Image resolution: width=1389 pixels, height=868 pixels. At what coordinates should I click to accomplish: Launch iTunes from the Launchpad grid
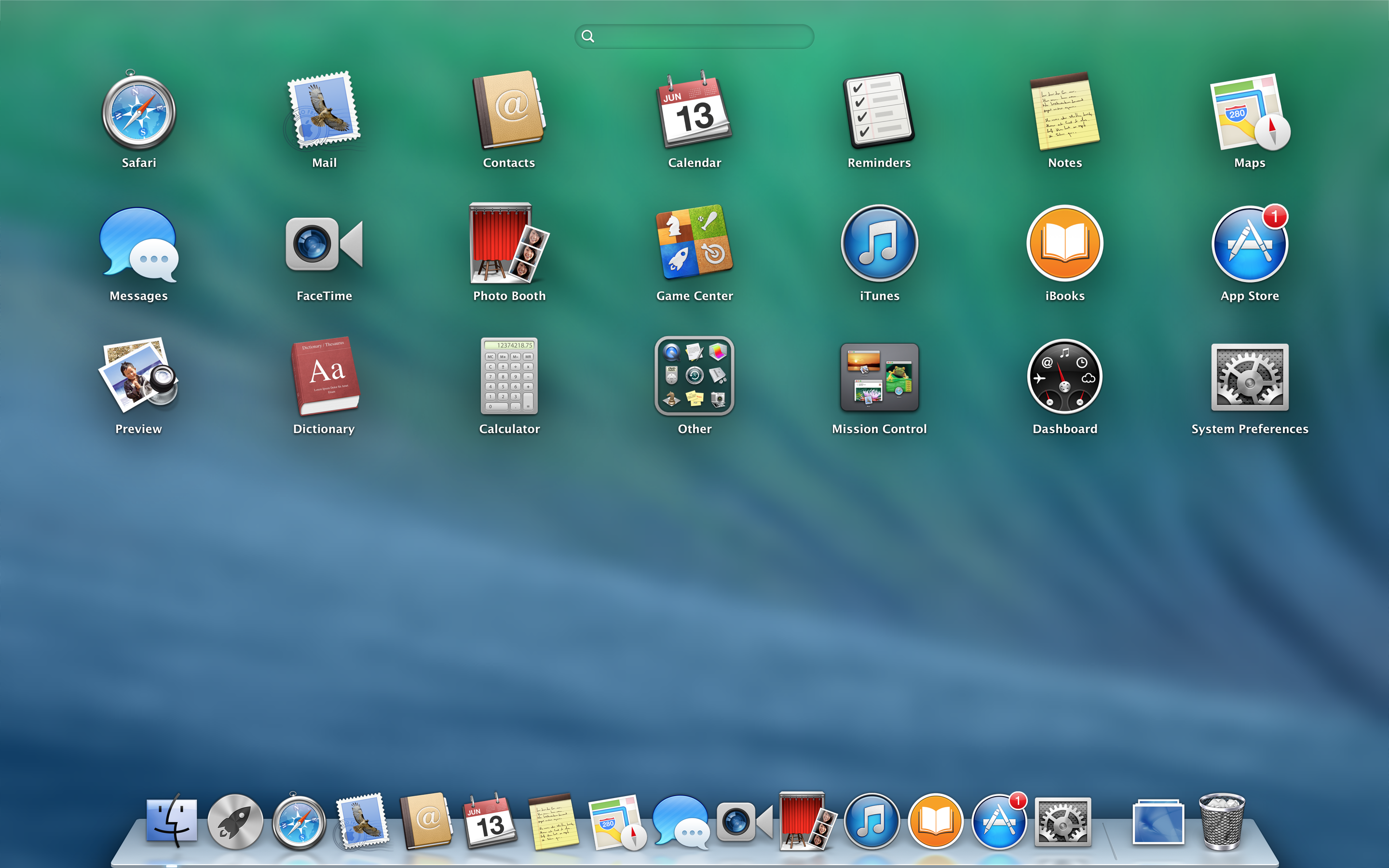pos(879,244)
